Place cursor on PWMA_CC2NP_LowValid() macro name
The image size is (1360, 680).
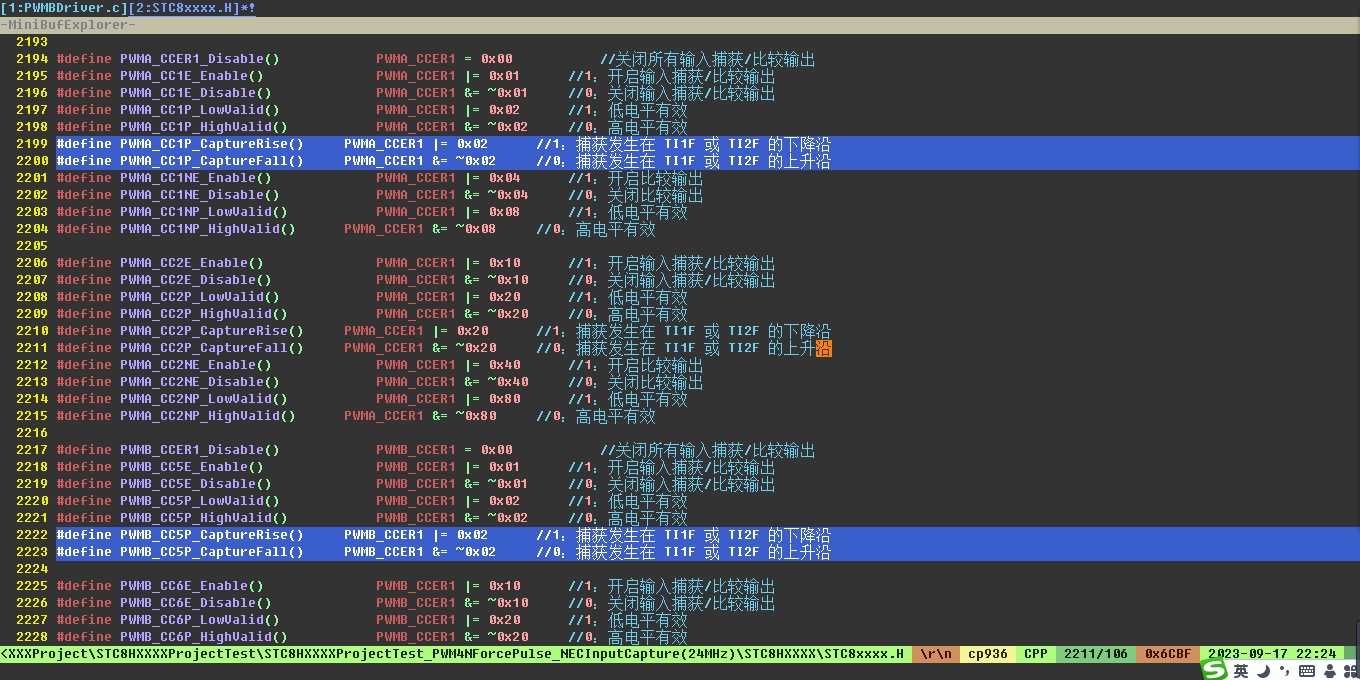(x=204, y=399)
